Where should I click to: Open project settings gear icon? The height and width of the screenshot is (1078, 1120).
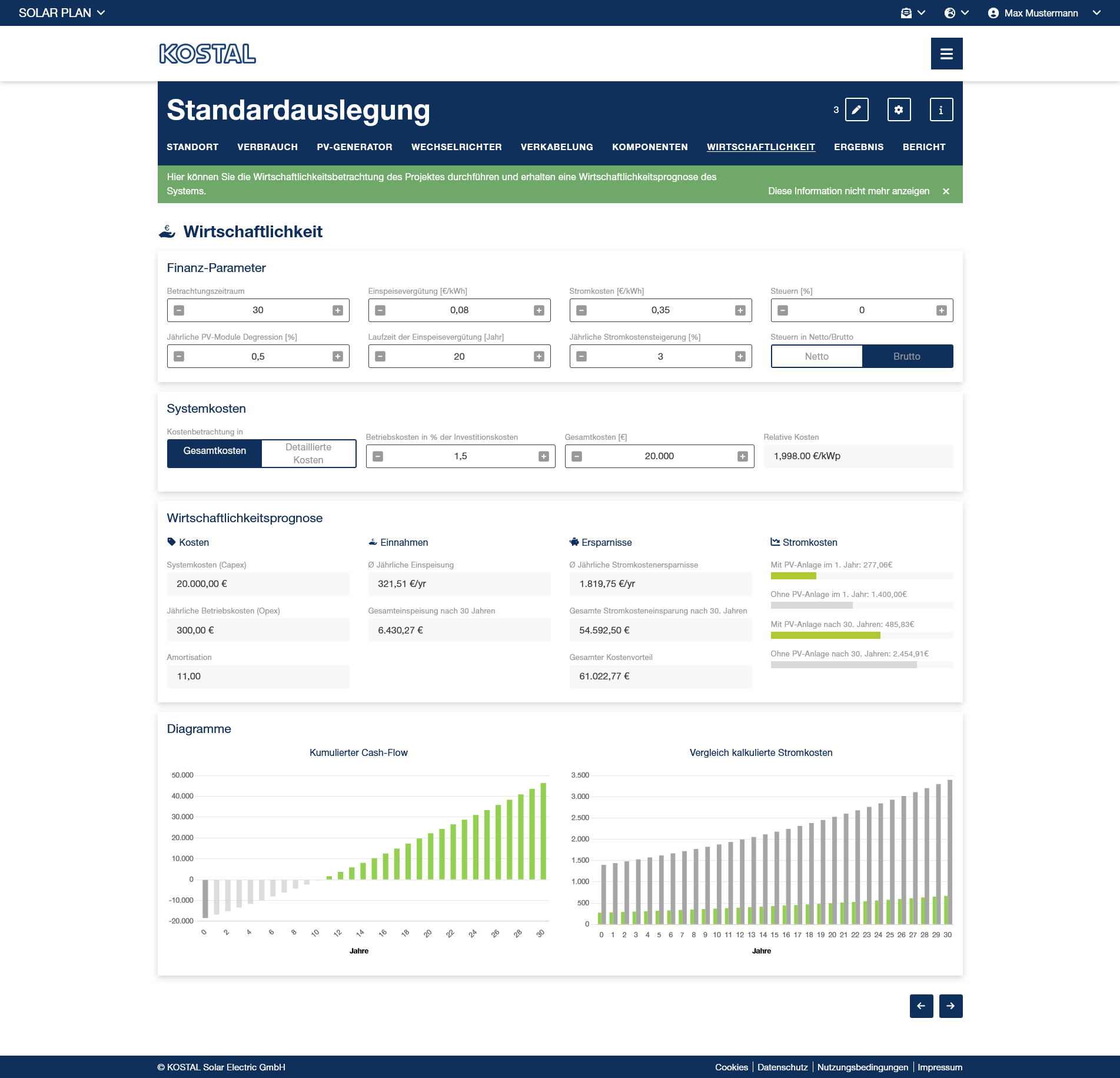click(899, 110)
